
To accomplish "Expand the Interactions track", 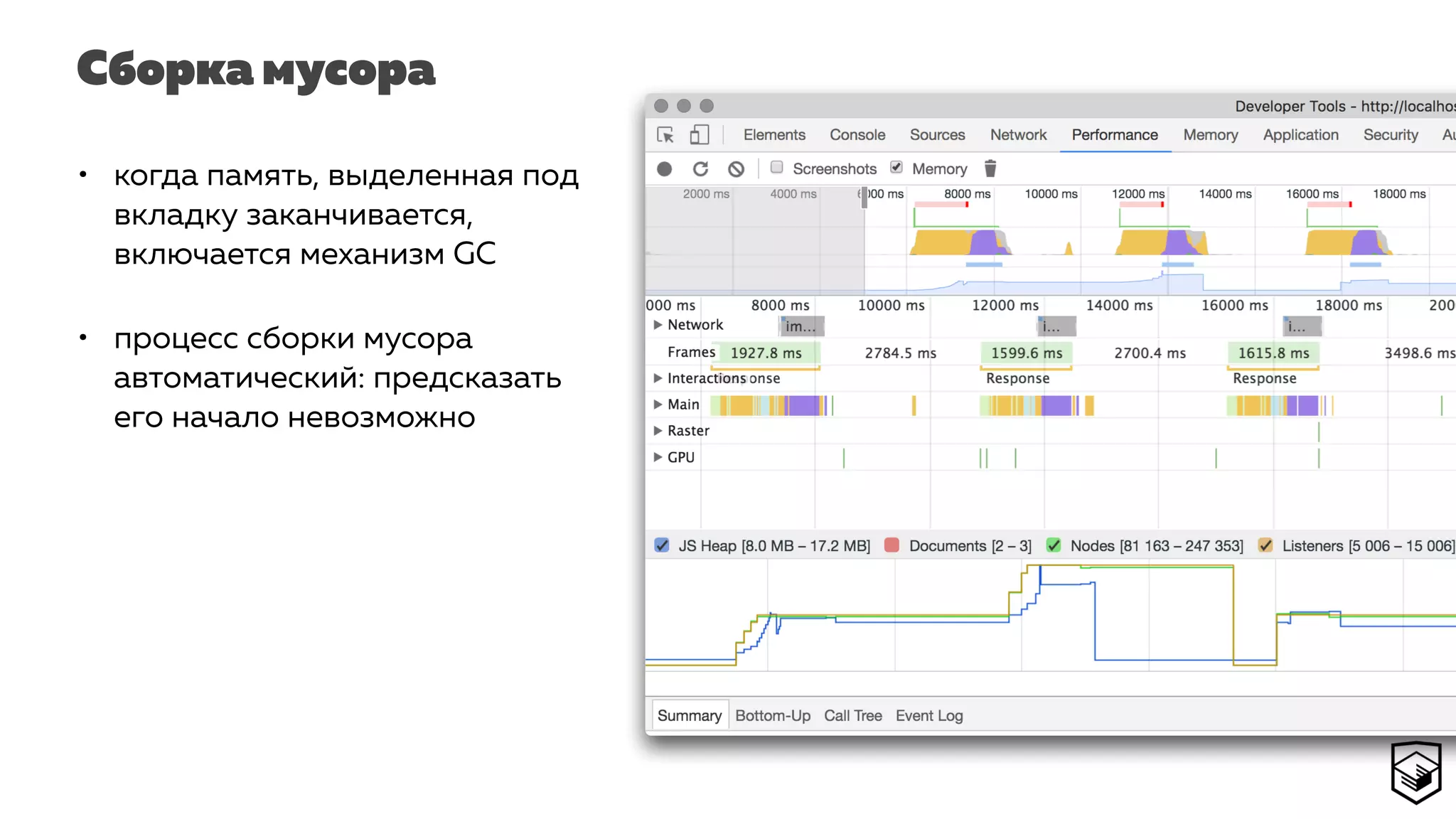I will click(658, 378).
